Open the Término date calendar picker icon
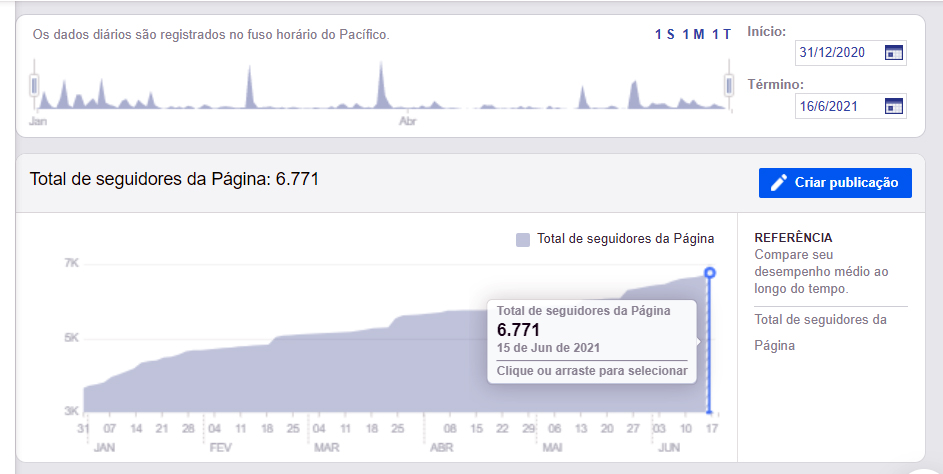This screenshot has height=474, width=943. 894,106
